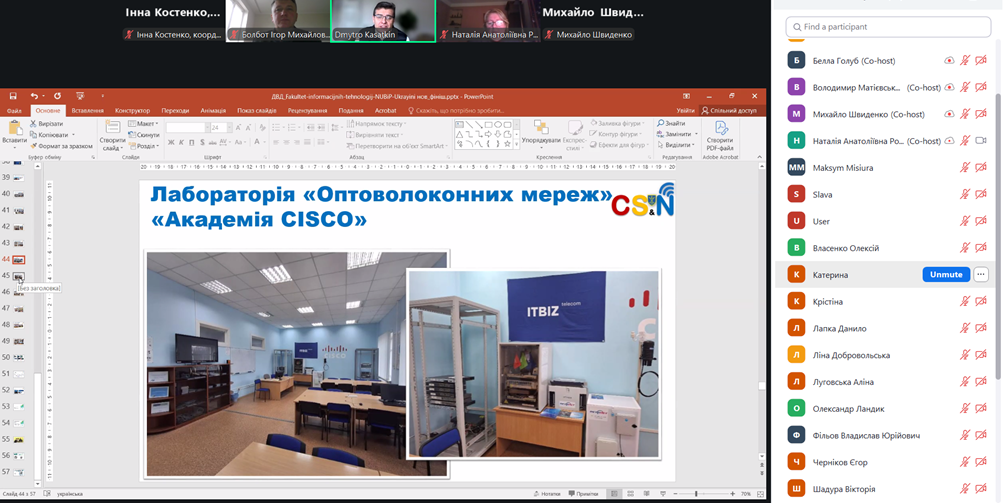Viewport: 1004px width, 503px height.
Task: Switch to the Вставлення ribbon tab
Action: coord(88,111)
